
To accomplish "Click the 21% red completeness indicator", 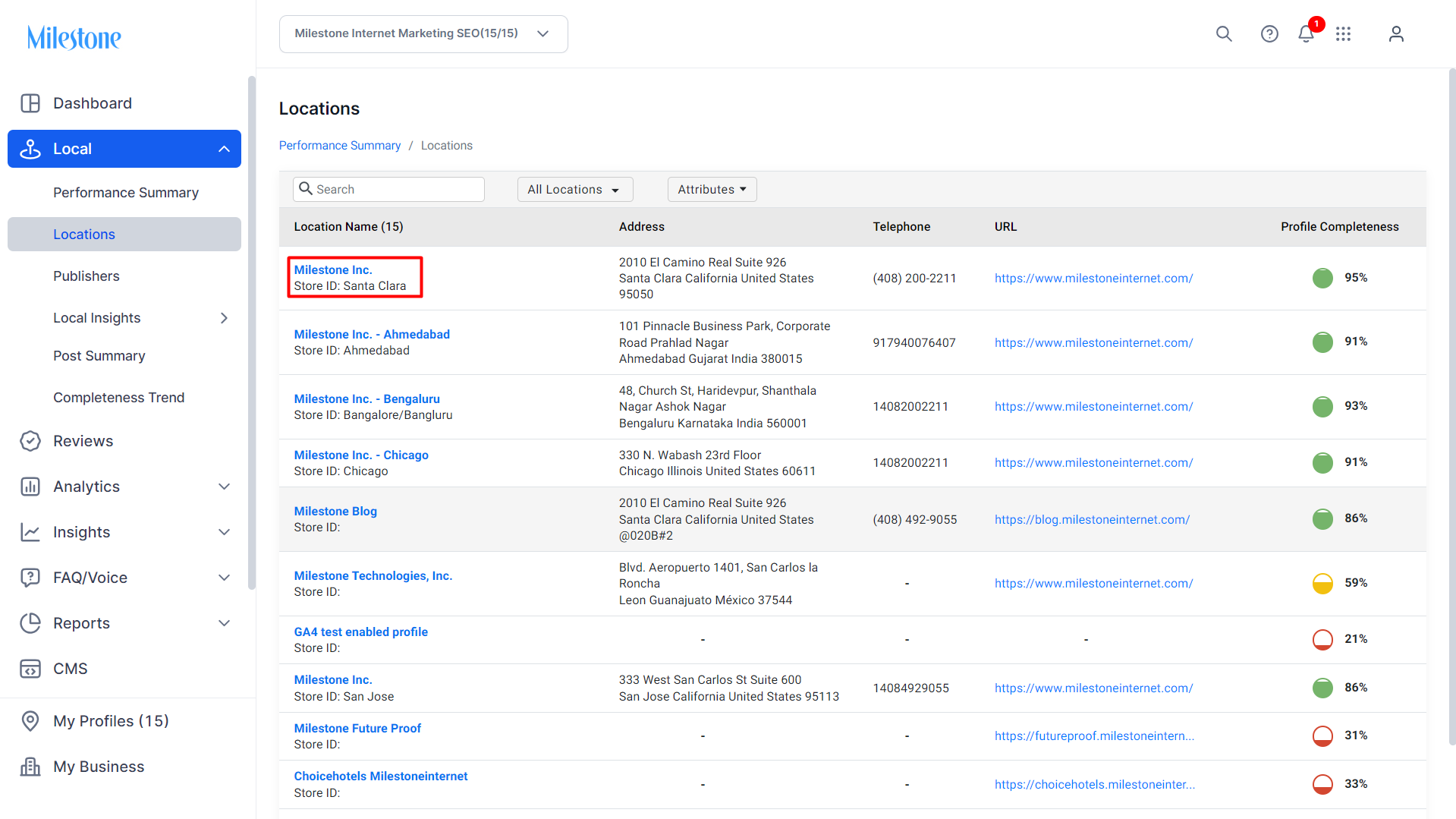I will pos(1322,639).
